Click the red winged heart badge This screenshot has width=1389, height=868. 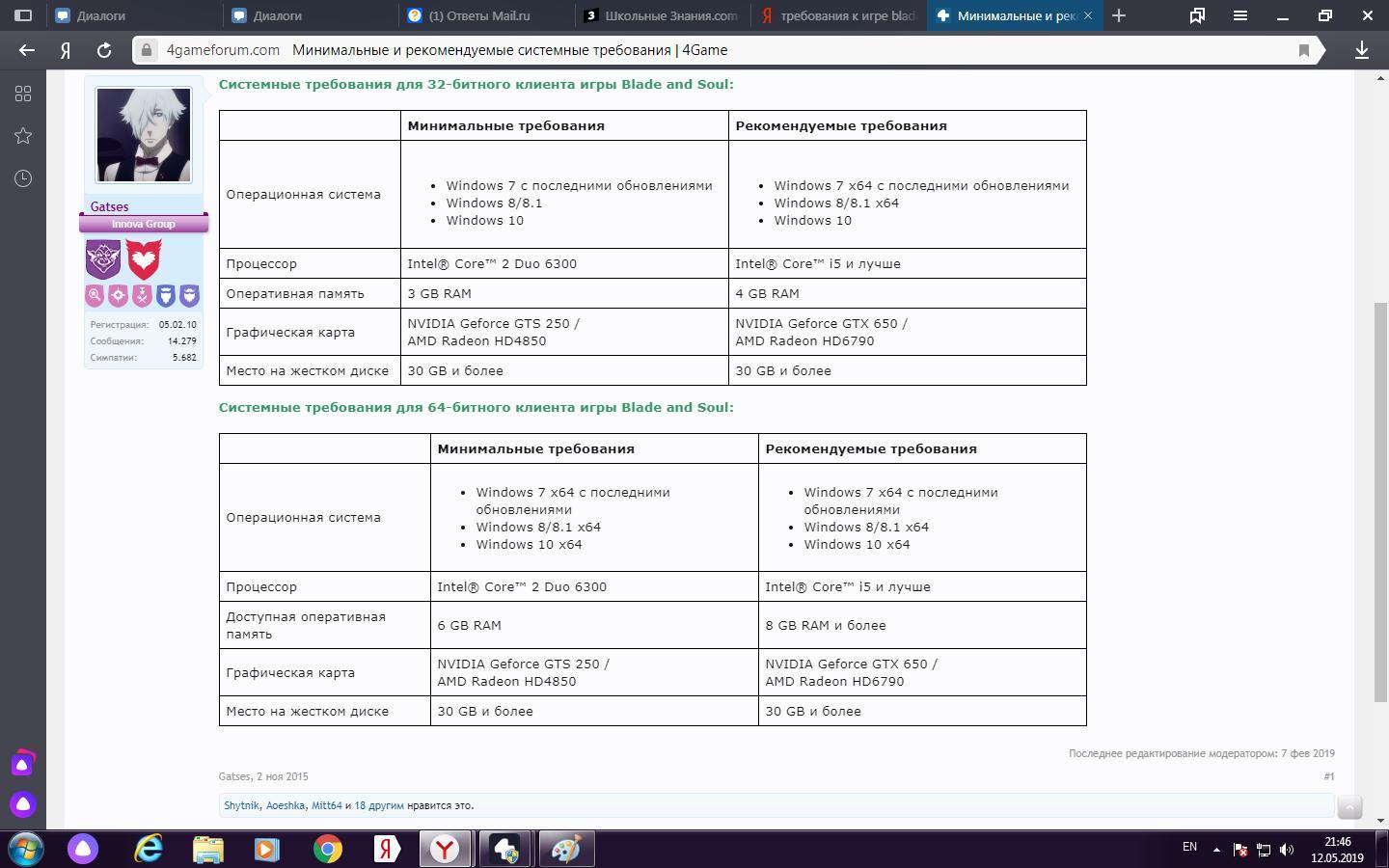pyautogui.click(x=144, y=259)
